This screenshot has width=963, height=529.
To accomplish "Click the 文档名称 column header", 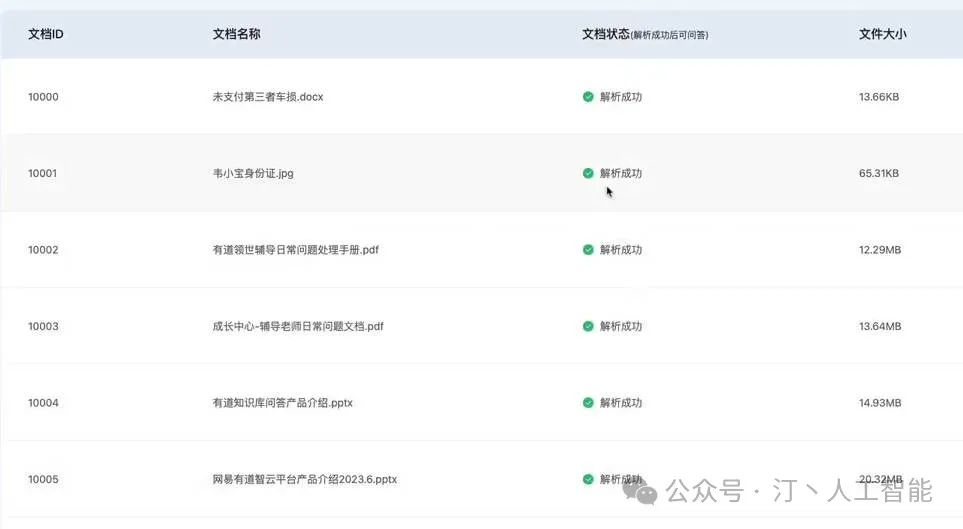I will coord(237,34).
